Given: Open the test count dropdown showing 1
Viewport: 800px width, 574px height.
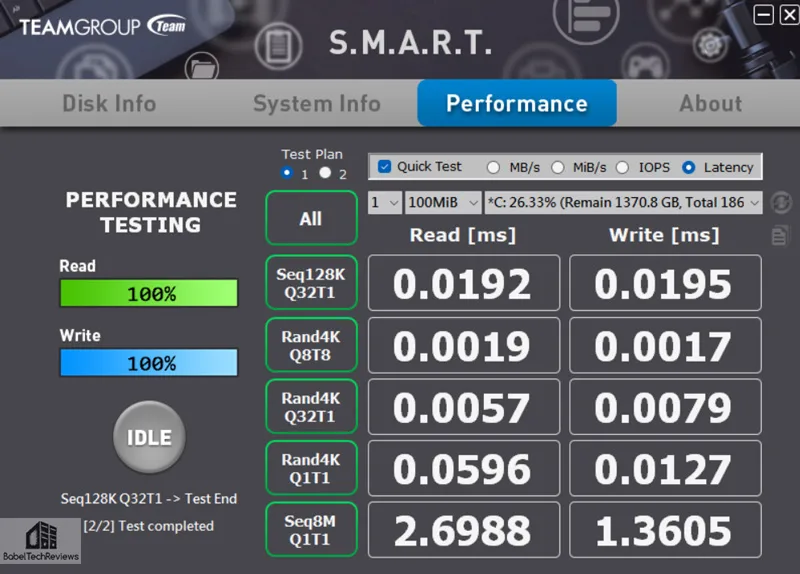Looking at the screenshot, I should tap(385, 203).
